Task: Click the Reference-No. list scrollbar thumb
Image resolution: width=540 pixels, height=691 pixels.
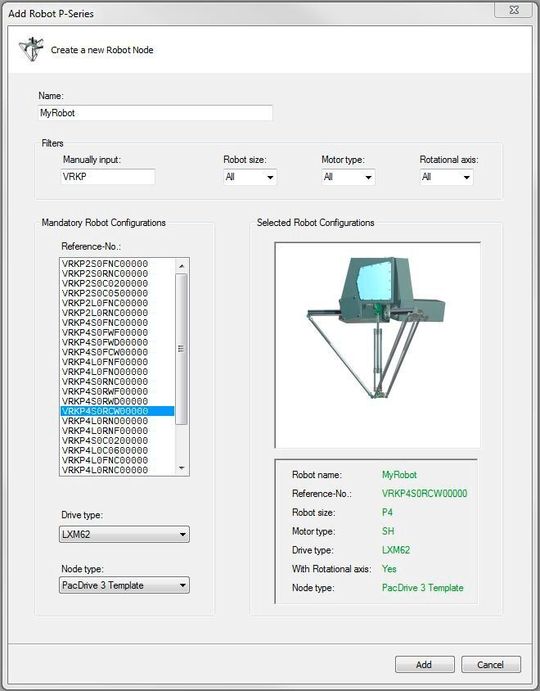Action: point(181,349)
